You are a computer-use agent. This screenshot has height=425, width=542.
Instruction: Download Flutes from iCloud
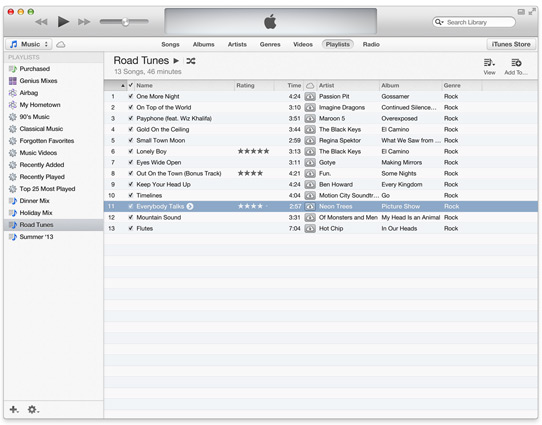[310, 228]
